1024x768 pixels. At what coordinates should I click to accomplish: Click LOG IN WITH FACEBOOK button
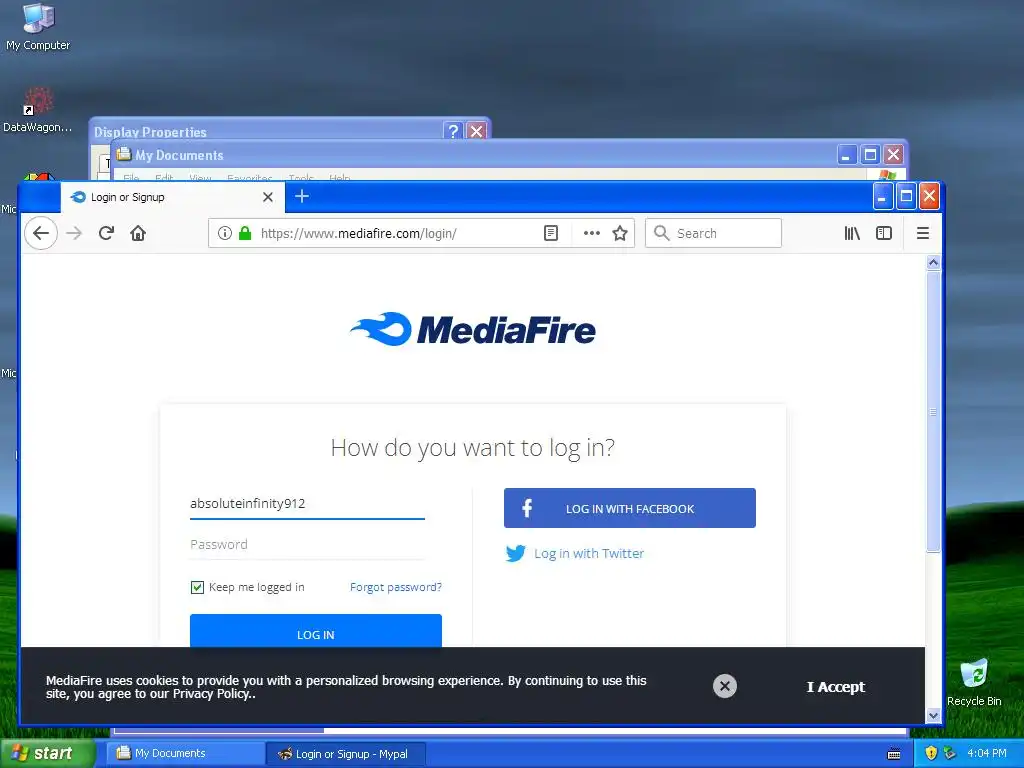coord(630,508)
